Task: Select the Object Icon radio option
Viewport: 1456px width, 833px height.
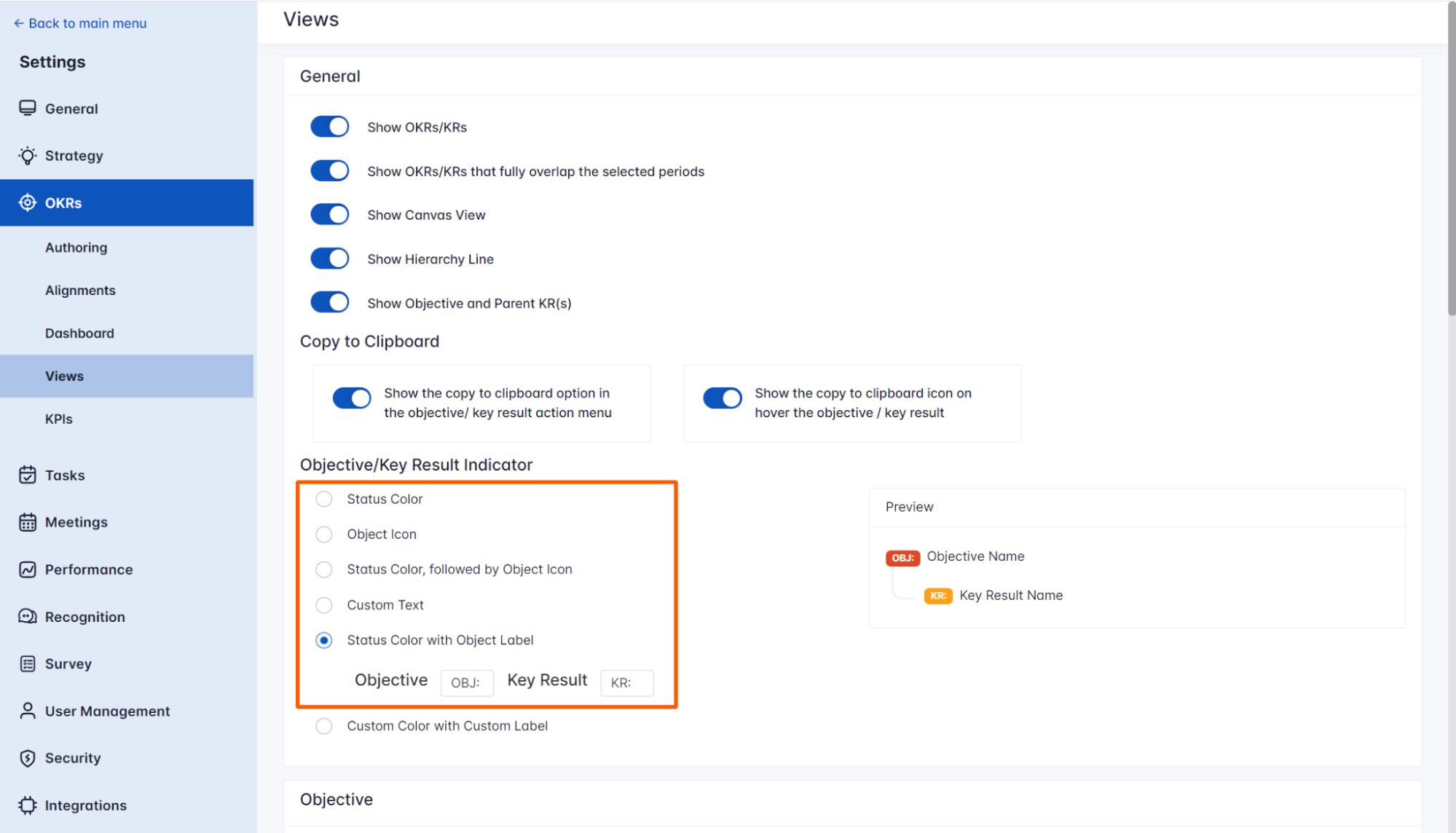Action: pyautogui.click(x=324, y=534)
